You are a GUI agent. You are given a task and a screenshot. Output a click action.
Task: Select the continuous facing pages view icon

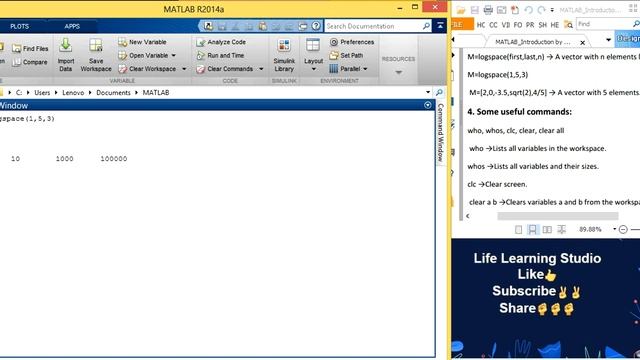pyautogui.click(x=562, y=230)
